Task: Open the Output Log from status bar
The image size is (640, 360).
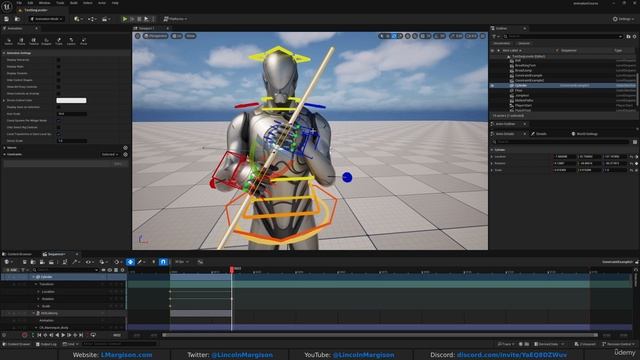Action: (46, 344)
